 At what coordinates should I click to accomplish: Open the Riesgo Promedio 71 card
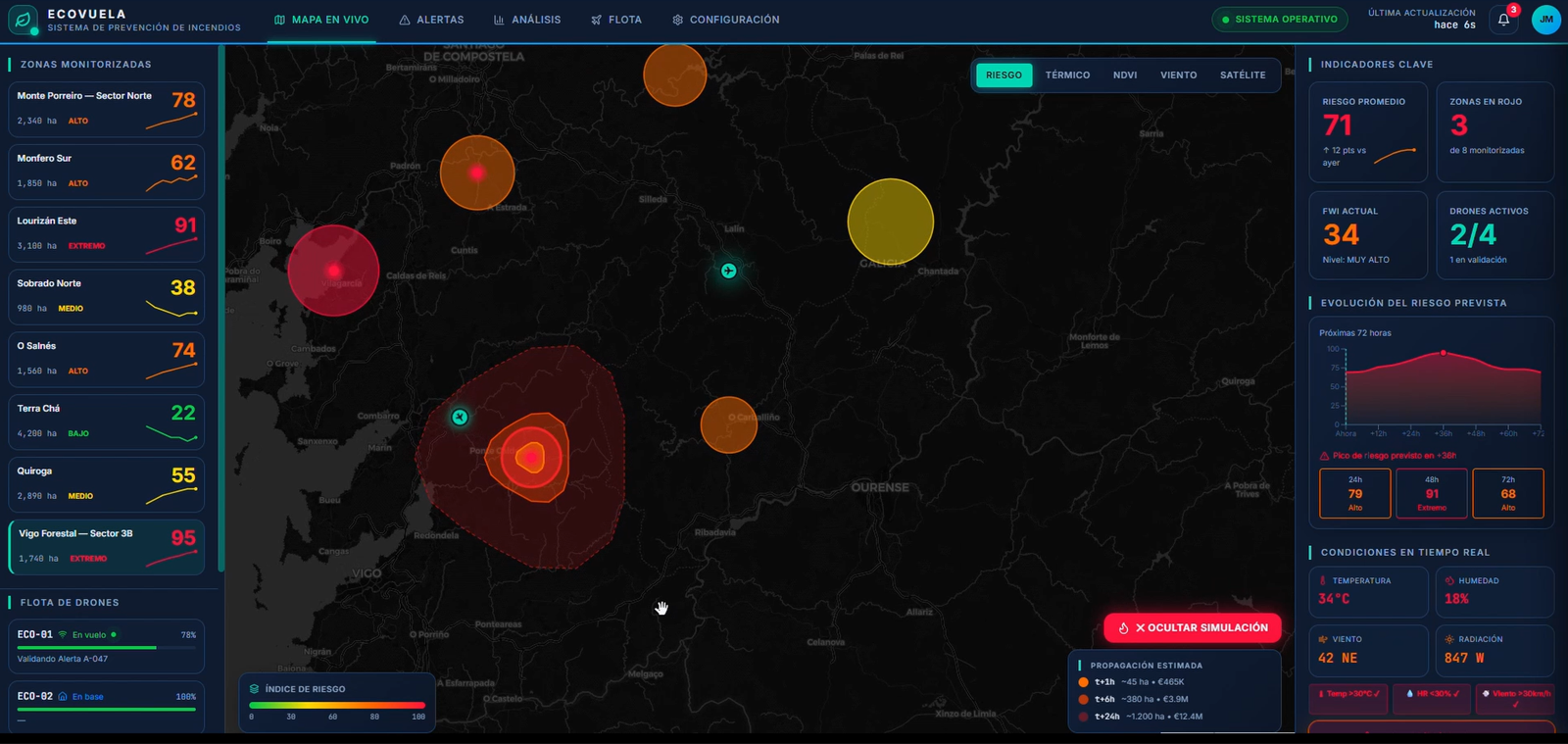tap(1368, 132)
